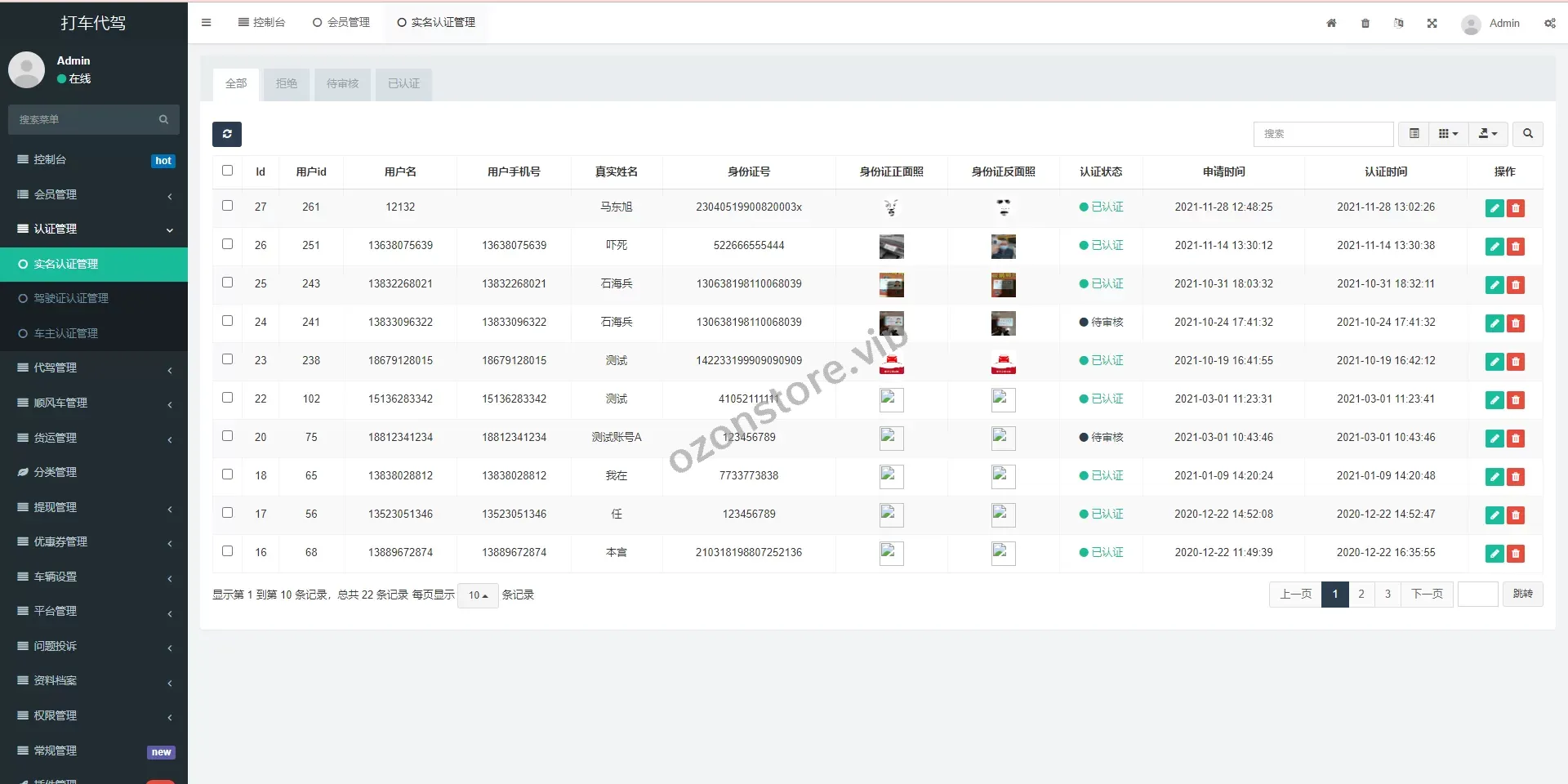This screenshot has width=1568, height=784.
Task: Tick the checkbox for row Id 20
Action: [x=228, y=436]
